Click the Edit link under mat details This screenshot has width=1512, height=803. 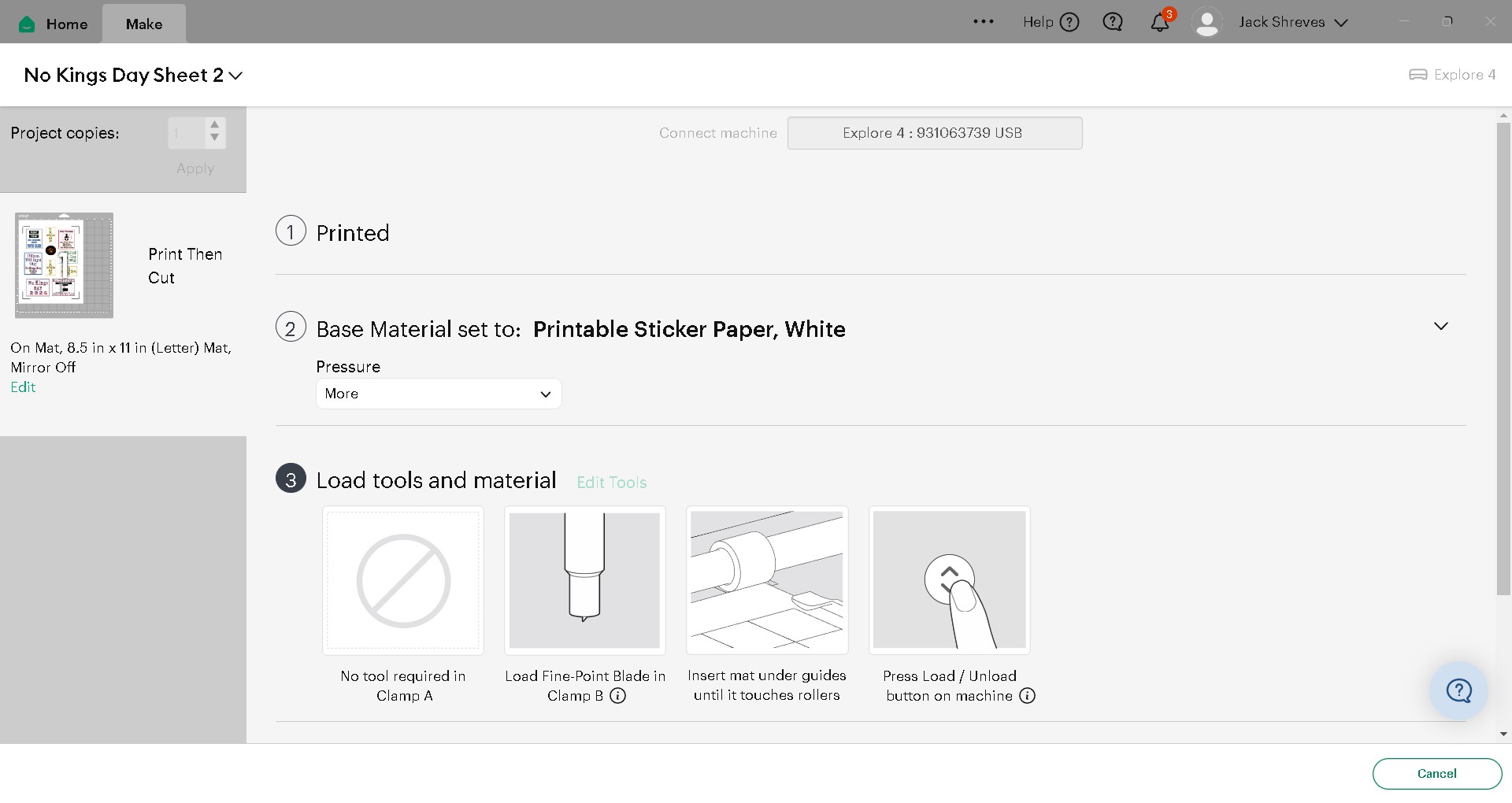[23, 387]
